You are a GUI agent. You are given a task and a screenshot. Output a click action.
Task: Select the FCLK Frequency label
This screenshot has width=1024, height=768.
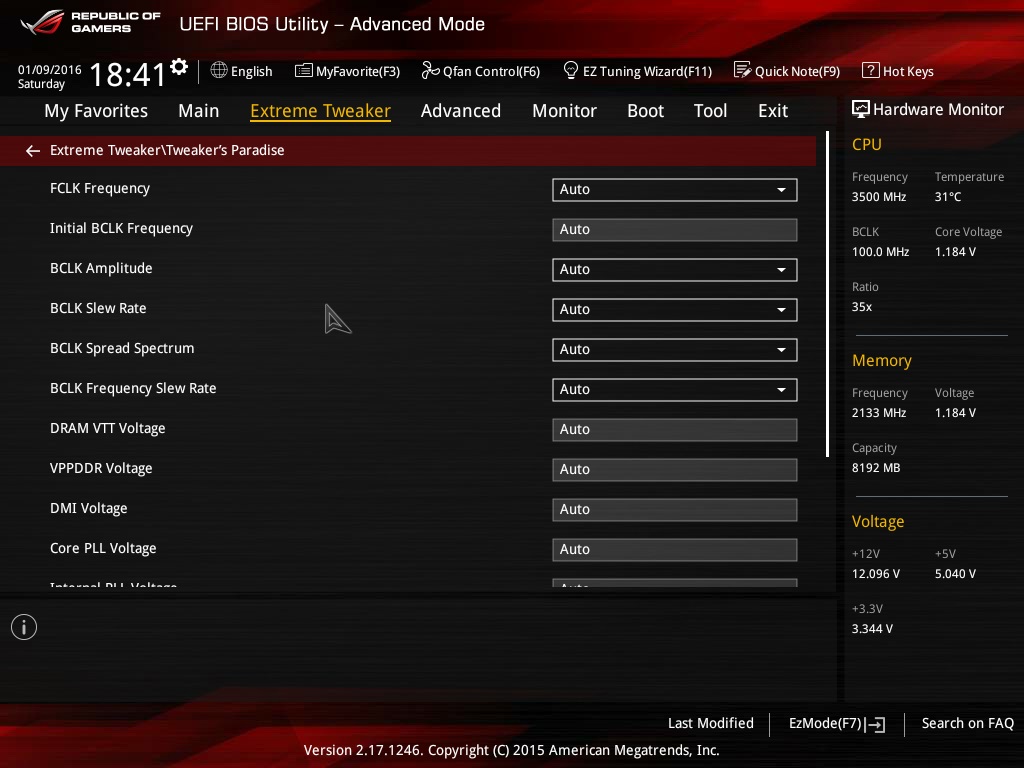click(100, 188)
